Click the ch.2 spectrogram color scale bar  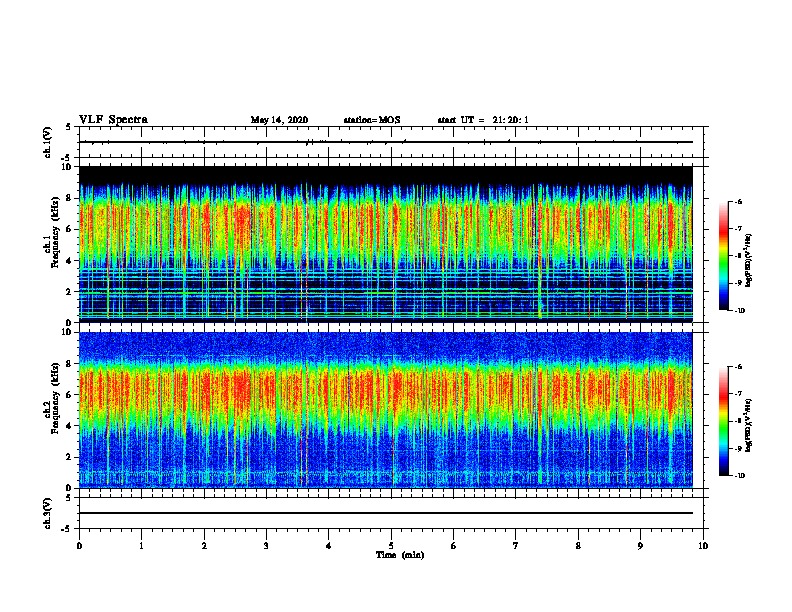pos(723,421)
